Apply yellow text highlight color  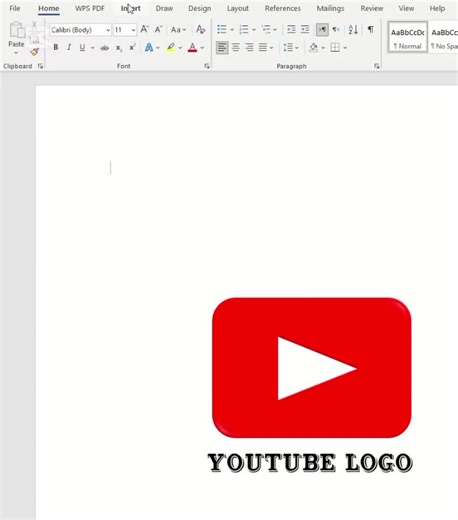click(x=171, y=48)
